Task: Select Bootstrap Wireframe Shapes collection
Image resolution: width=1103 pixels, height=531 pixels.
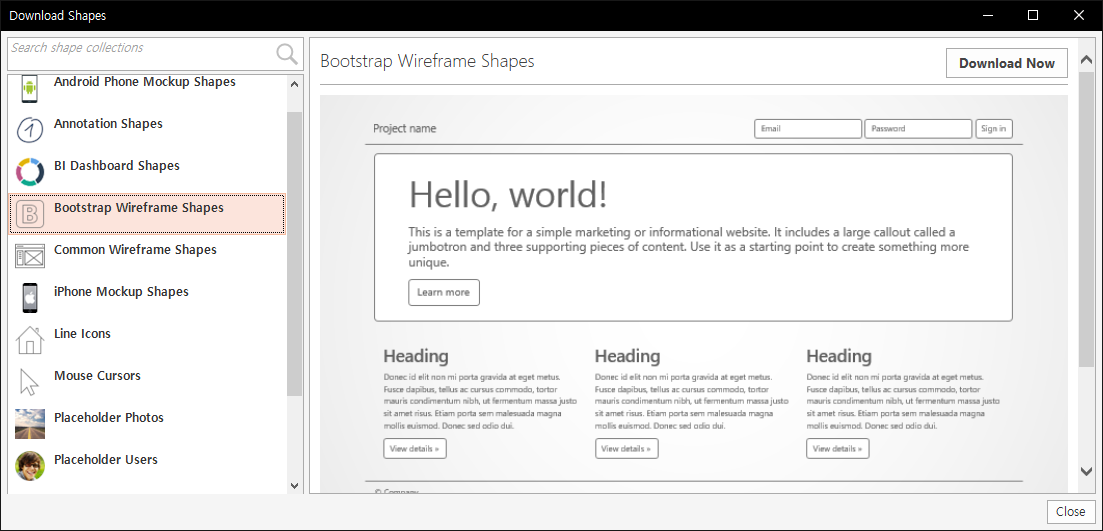Action: pos(147,214)
